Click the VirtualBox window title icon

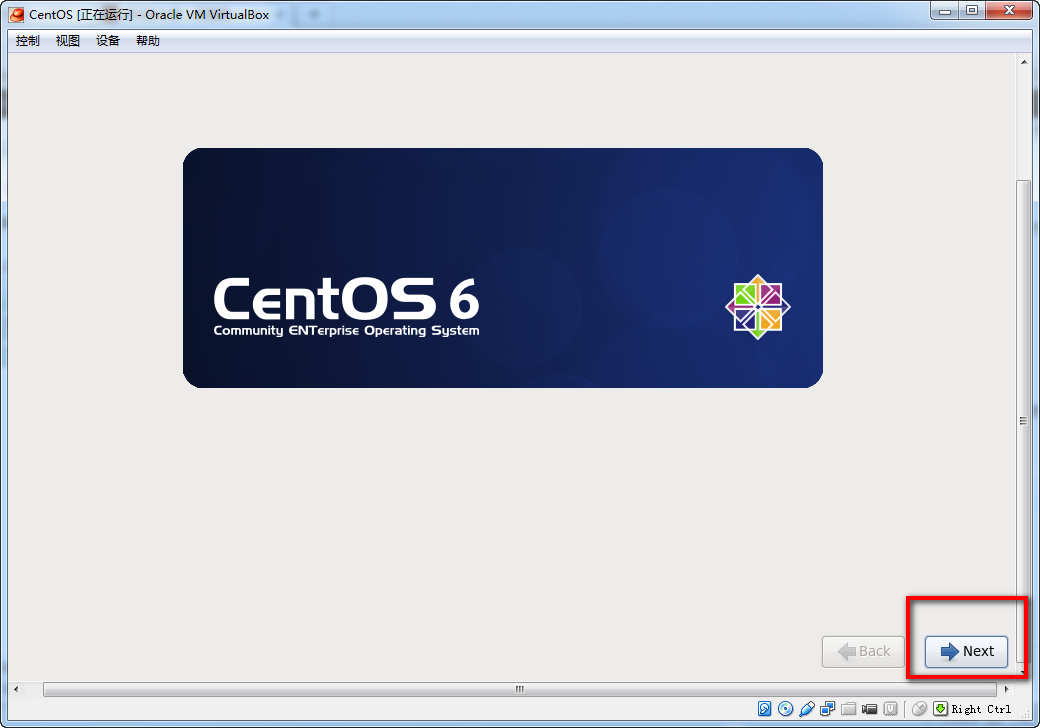pos(17,15)
